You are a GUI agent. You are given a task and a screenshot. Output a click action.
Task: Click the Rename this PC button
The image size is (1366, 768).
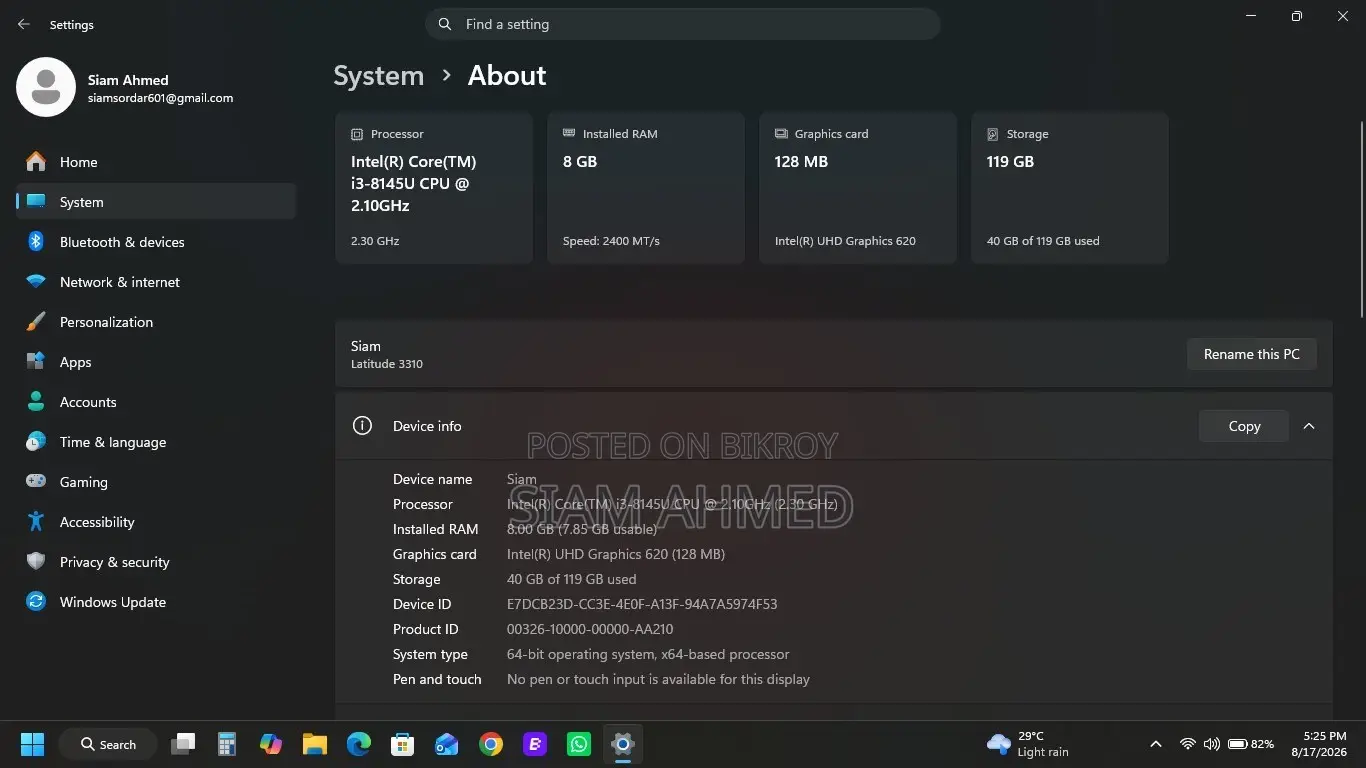click(1251, 354)
